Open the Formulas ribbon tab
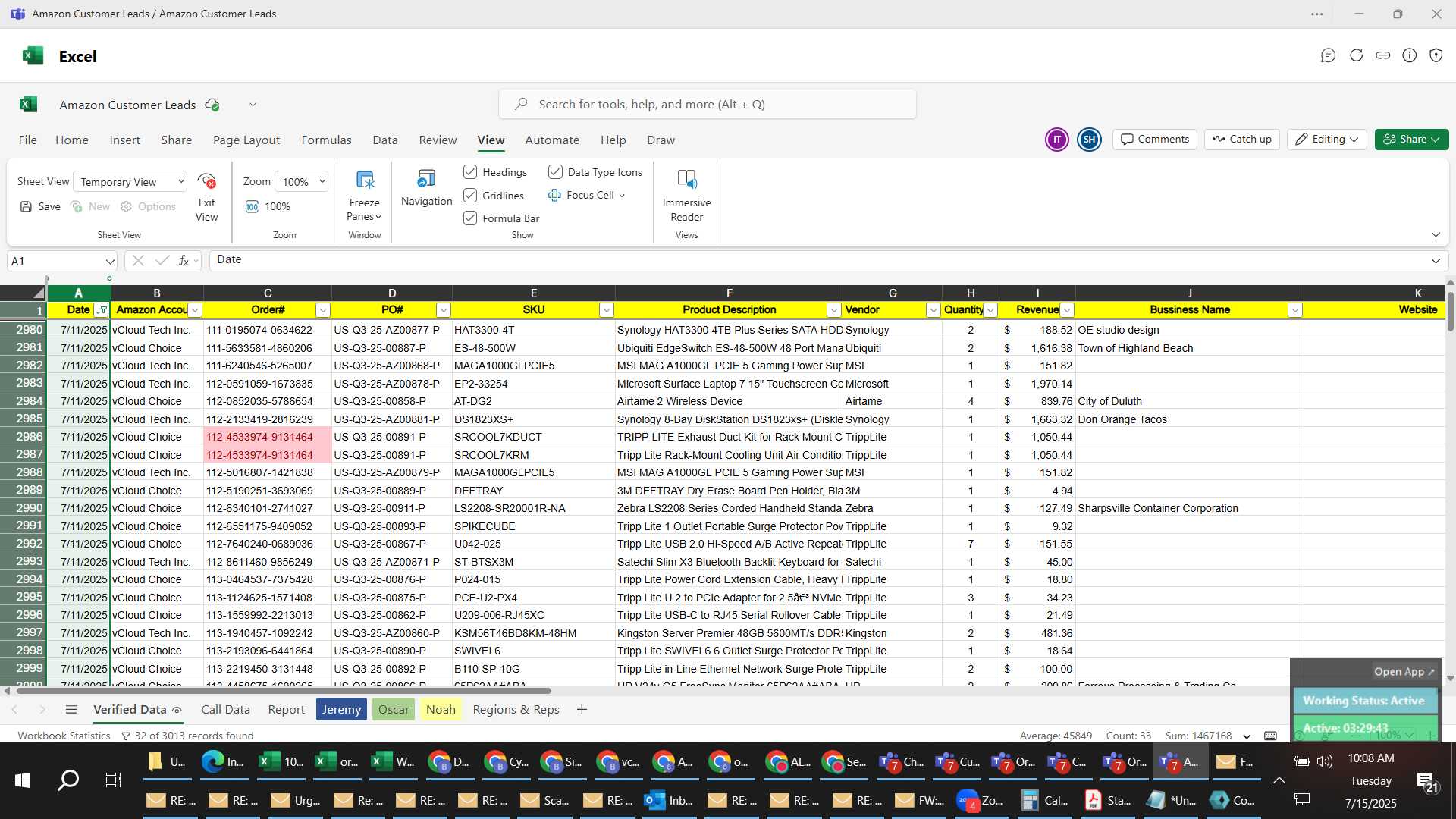1456x819 pixels. coord(326,140)
